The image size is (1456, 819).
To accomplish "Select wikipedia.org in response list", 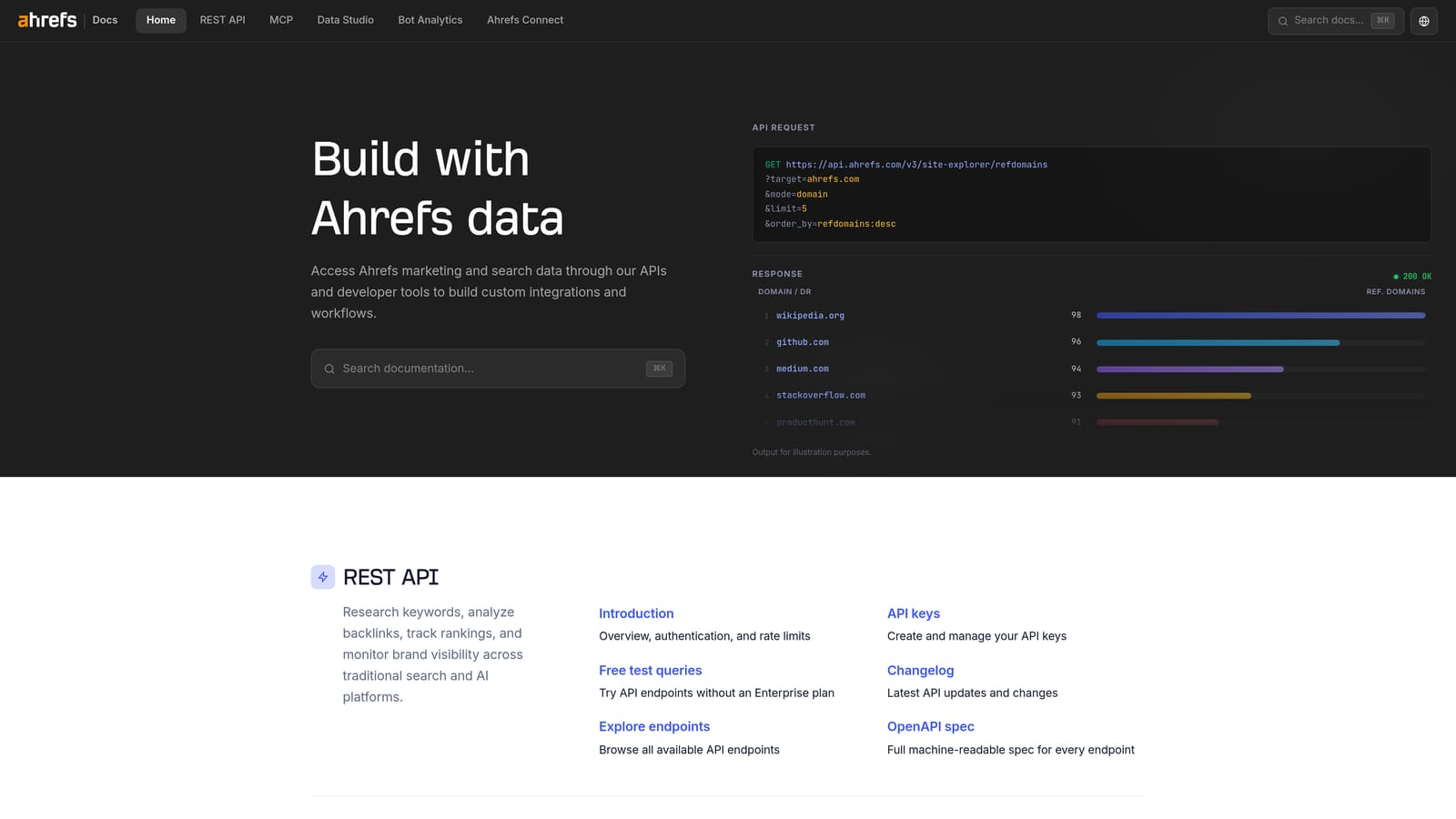I will click(810, 316).
